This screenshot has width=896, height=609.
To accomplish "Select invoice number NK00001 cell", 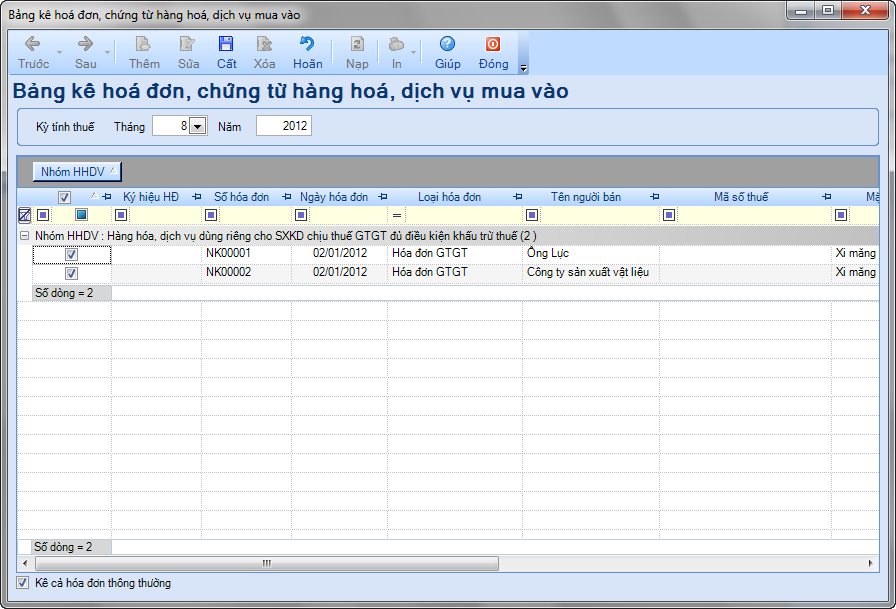I will pyautogui.click(x=246, y=254).
